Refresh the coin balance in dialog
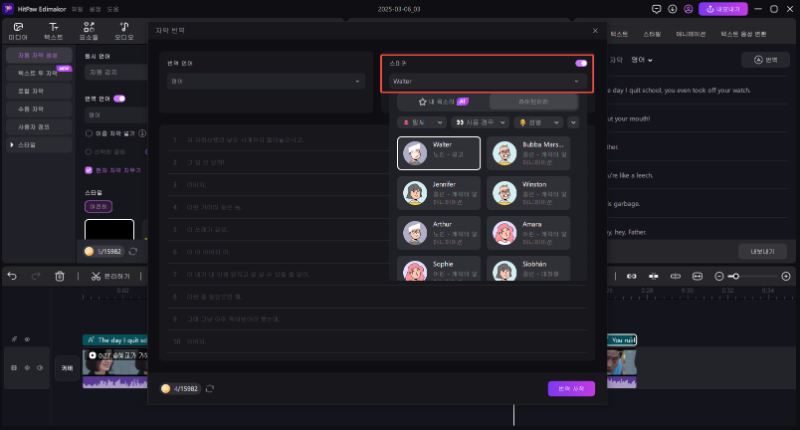The image size is (800, 430). [210, 388]
